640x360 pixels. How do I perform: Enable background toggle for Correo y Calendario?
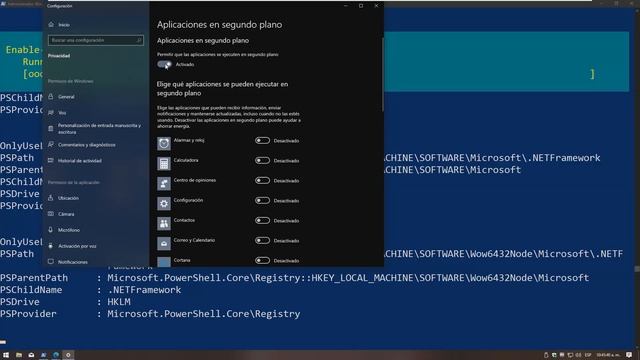262,241
